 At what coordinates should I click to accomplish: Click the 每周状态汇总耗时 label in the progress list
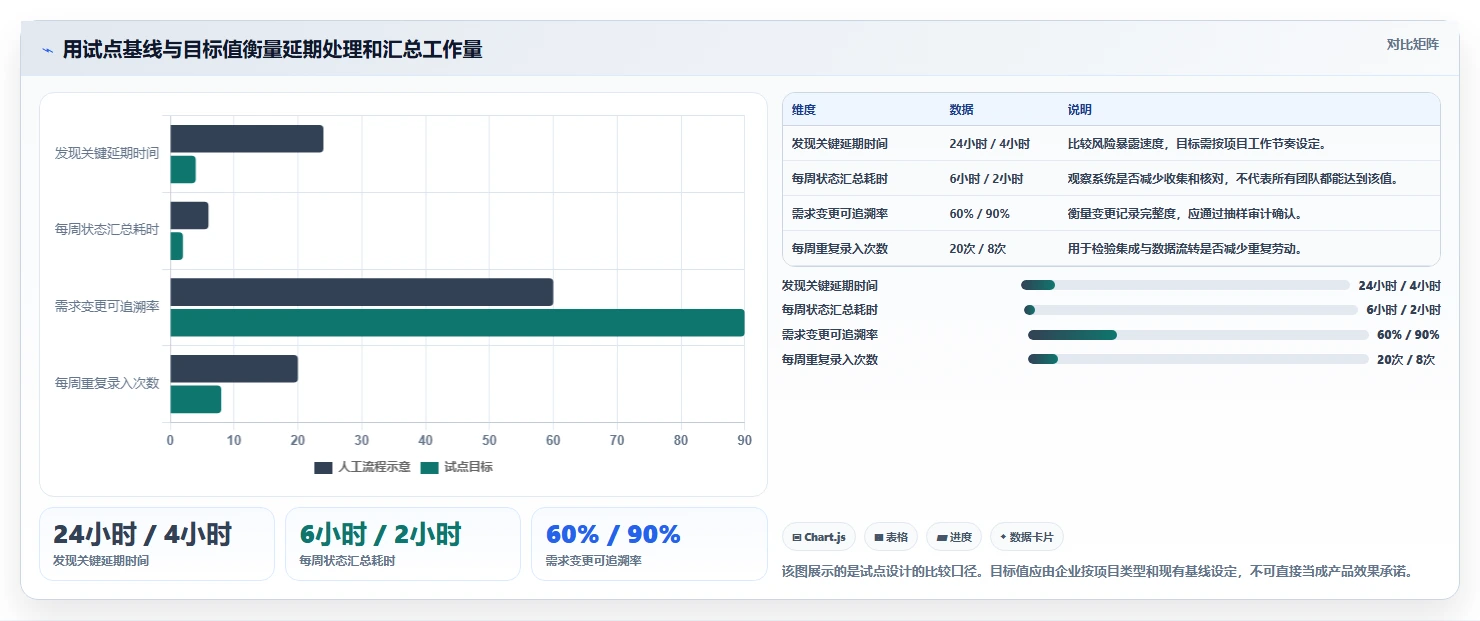(830, 311)
